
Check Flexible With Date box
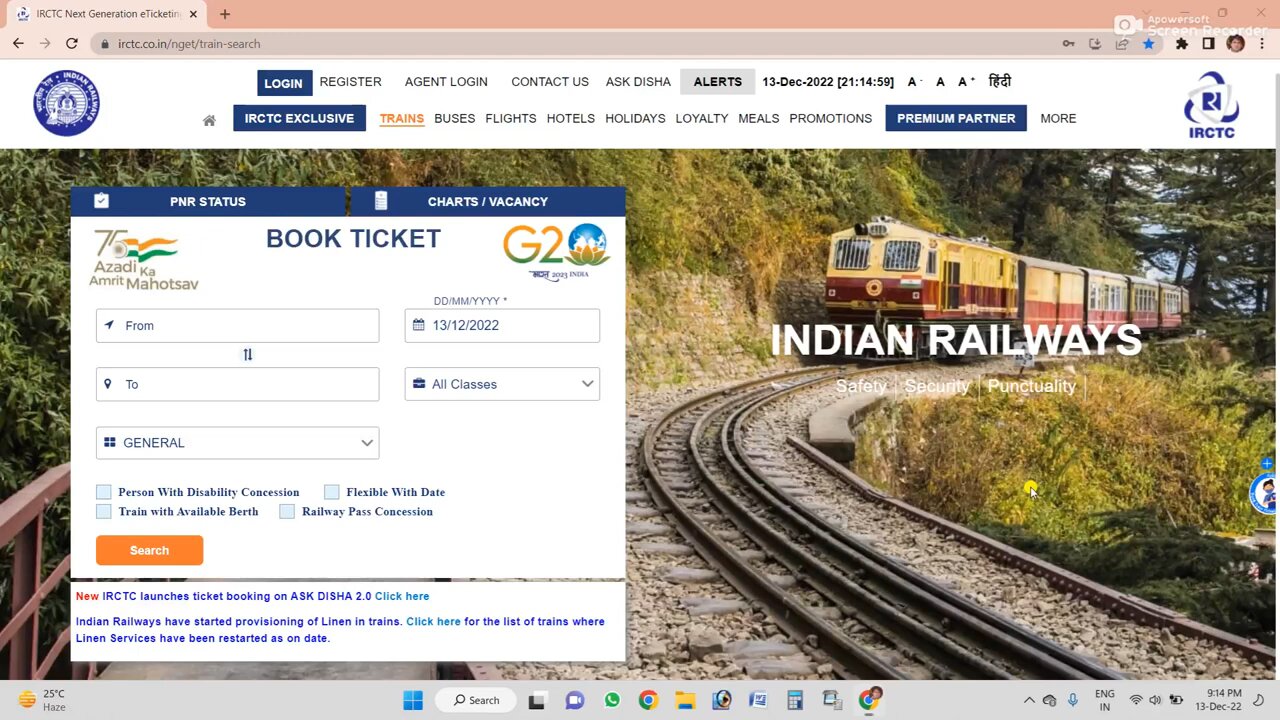(x=332, y=492)
